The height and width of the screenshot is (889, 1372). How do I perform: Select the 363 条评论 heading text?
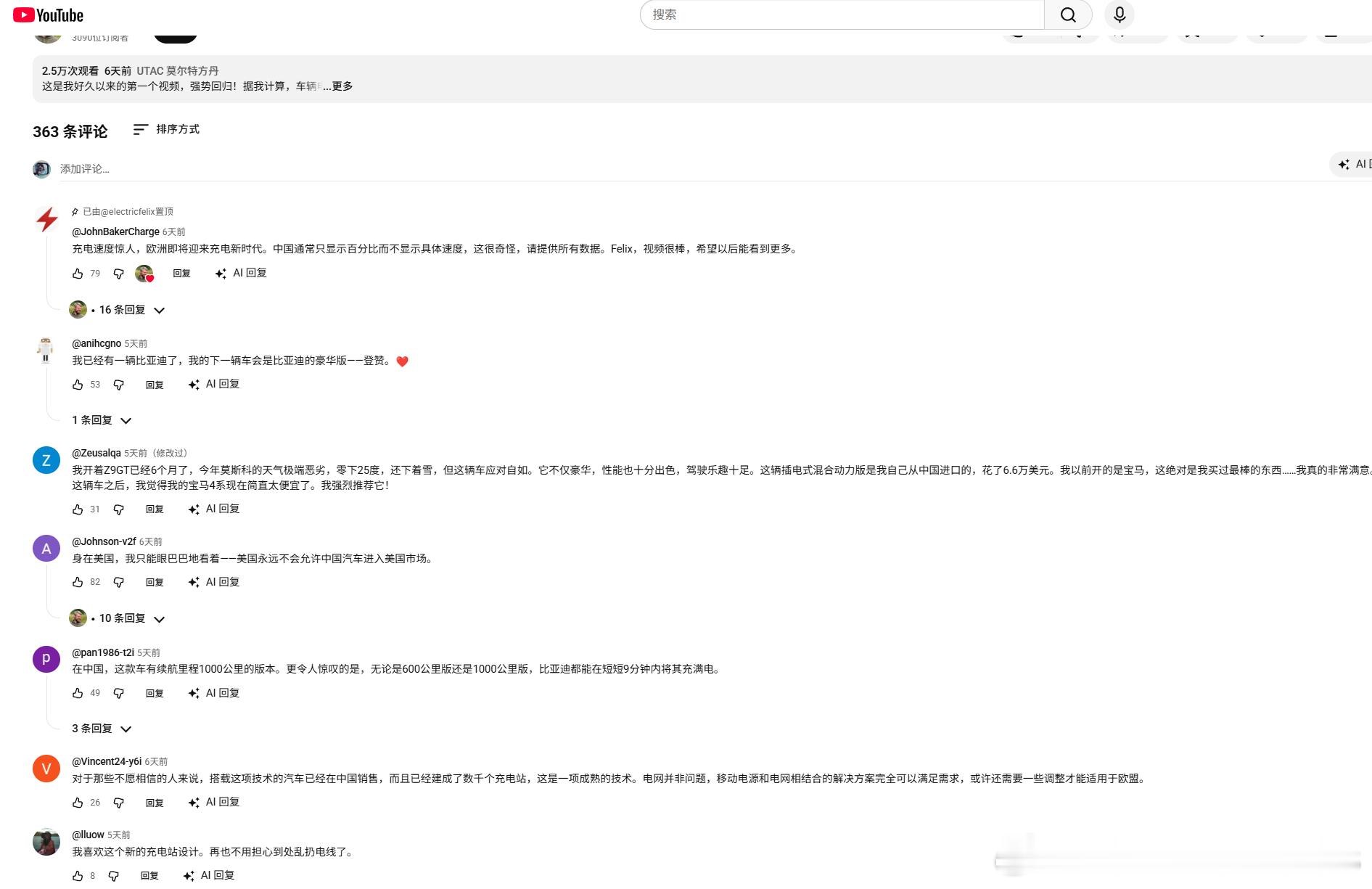[x=70, y=131]
